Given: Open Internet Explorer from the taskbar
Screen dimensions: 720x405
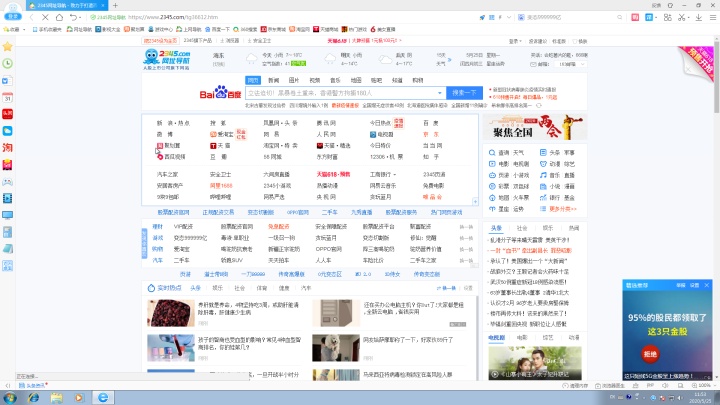Looking at the screenshot, I should [x=34, y=398].
